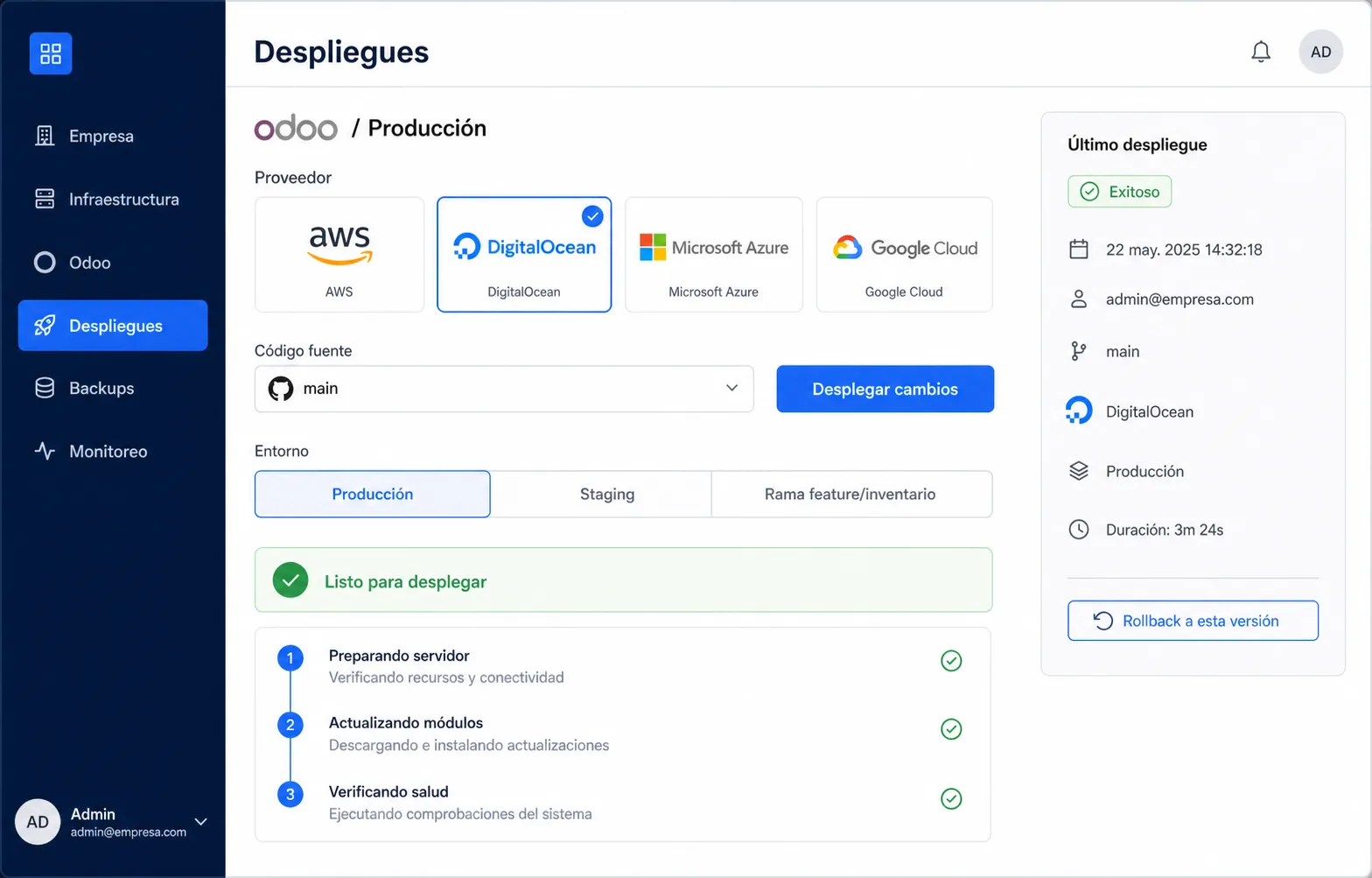The height and width of the screenshot is (878, 1372).
Task: Open Despliegues in sidebar menu
Action: coord(113,326)
